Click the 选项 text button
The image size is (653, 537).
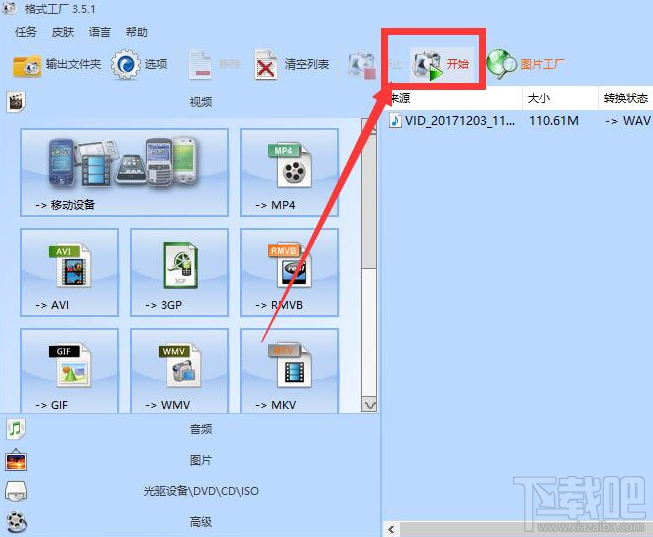pos(156,64)
